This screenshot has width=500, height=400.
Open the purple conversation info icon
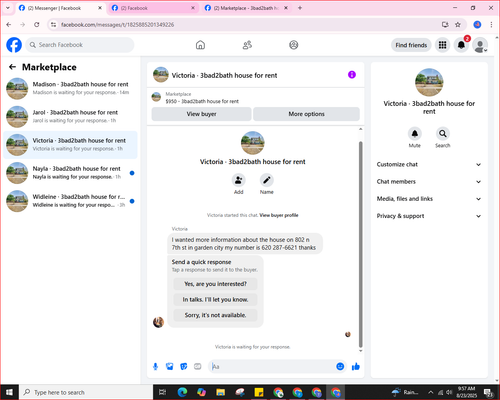352,75
